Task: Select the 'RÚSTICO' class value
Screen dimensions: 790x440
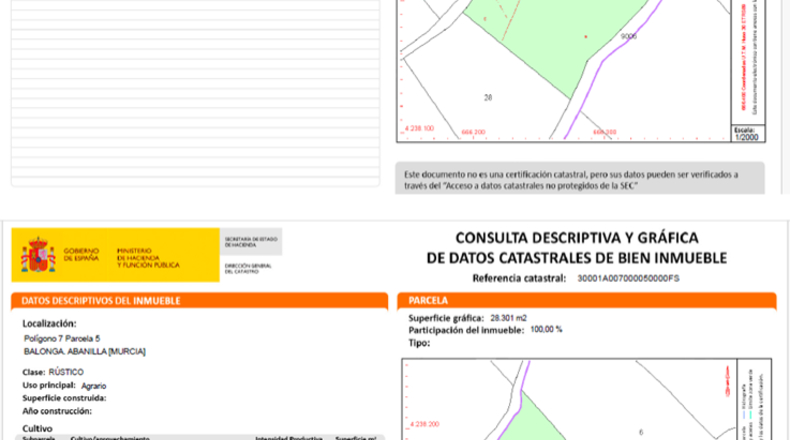Action: tap(66, 372)
